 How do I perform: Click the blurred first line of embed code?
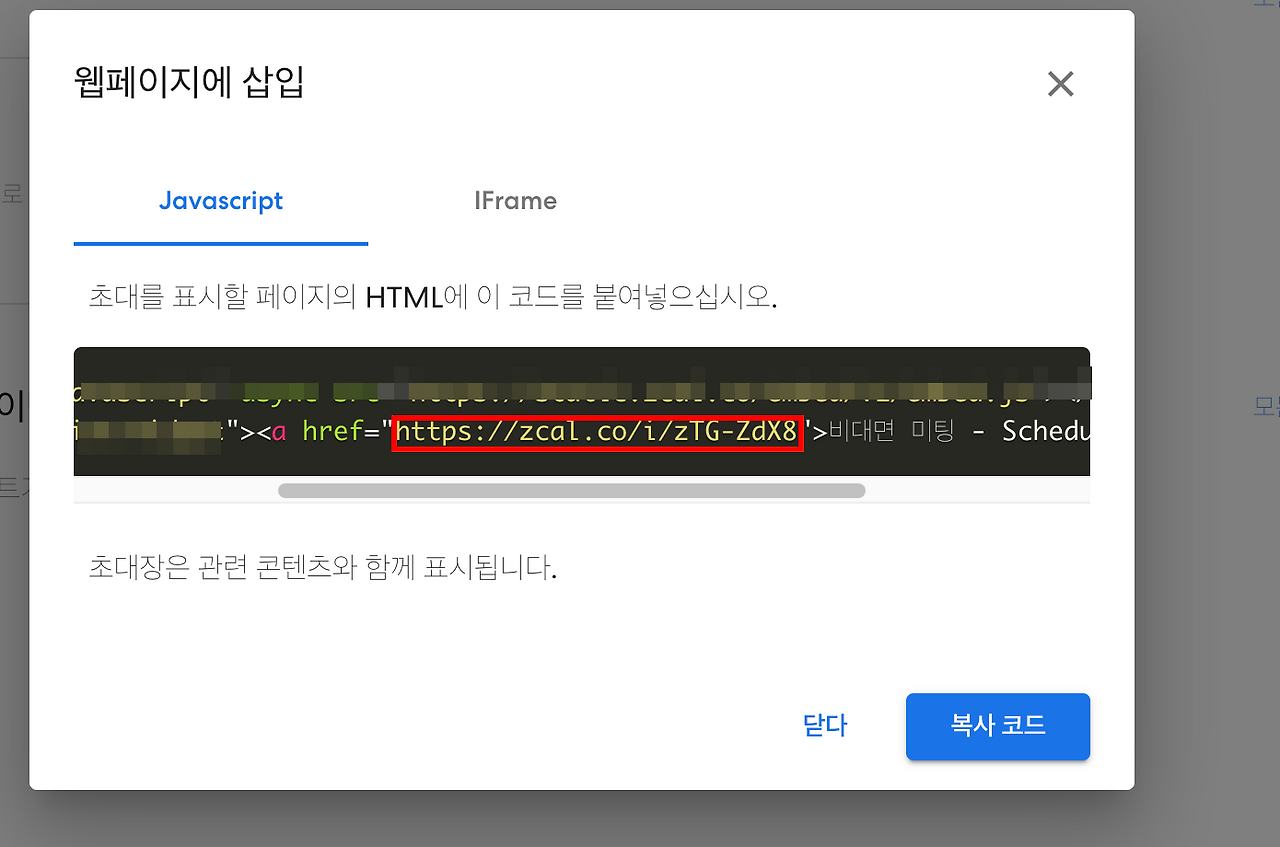582,391
